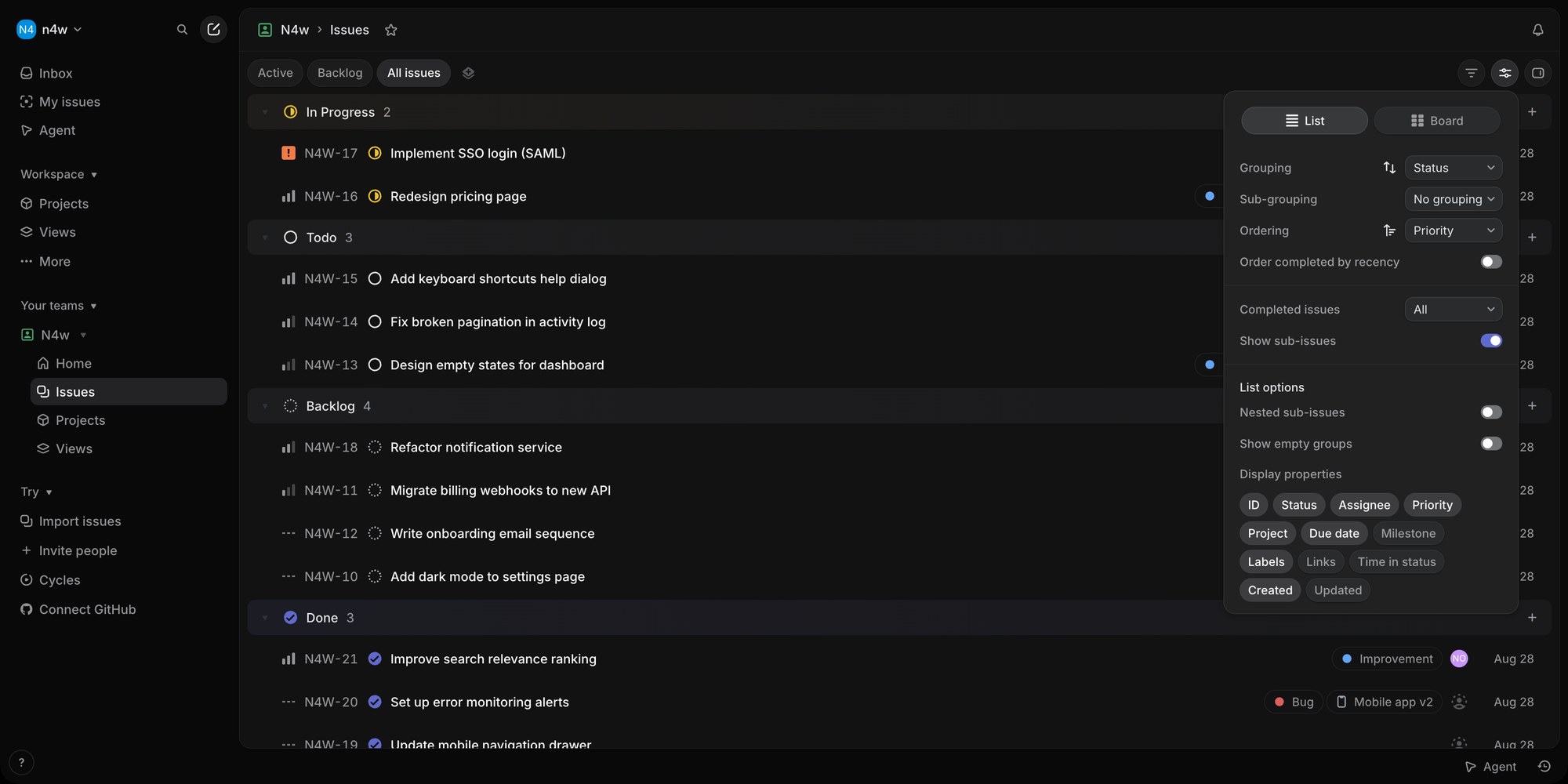Open the Ordering Priority dropdown

[x=1454, y=230]
